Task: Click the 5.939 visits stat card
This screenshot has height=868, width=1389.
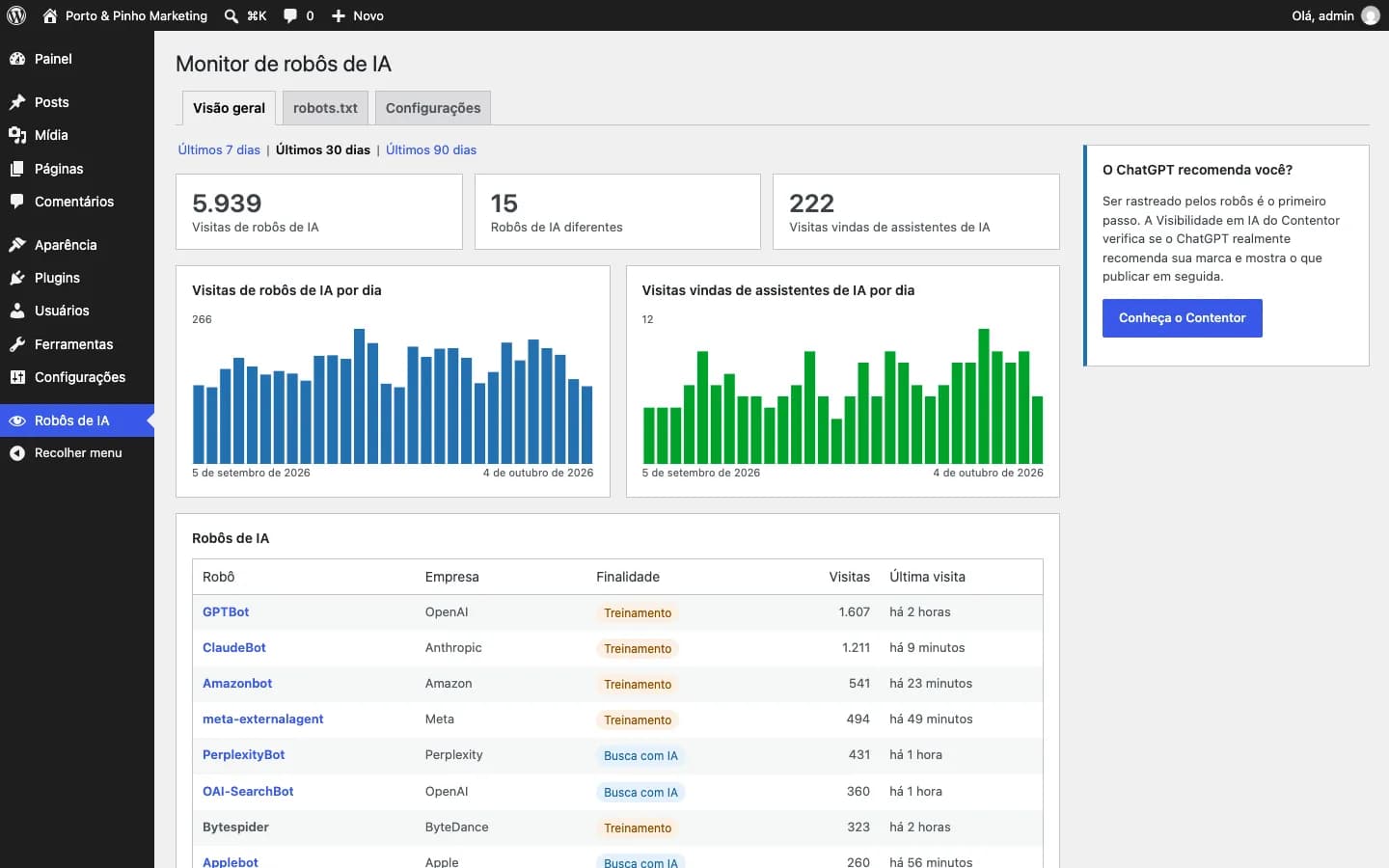Action: click(319, 212)
